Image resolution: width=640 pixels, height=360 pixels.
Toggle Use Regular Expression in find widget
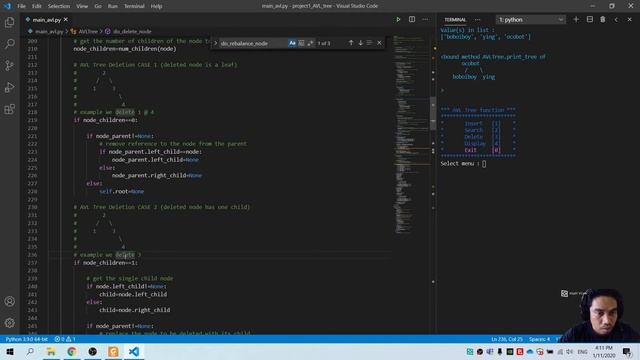coord(310,43)
